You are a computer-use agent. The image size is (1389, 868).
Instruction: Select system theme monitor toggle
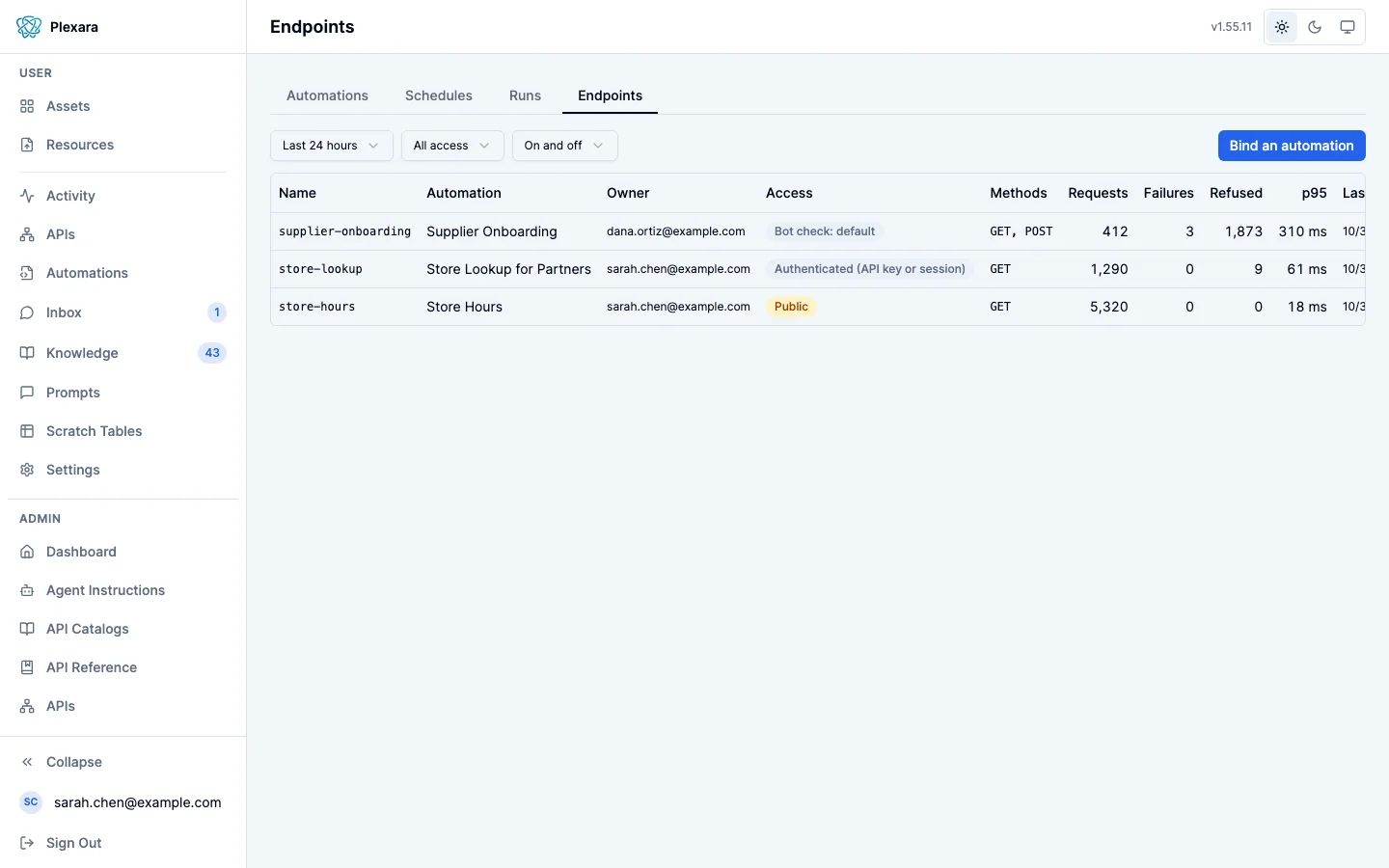[1348, 27]
